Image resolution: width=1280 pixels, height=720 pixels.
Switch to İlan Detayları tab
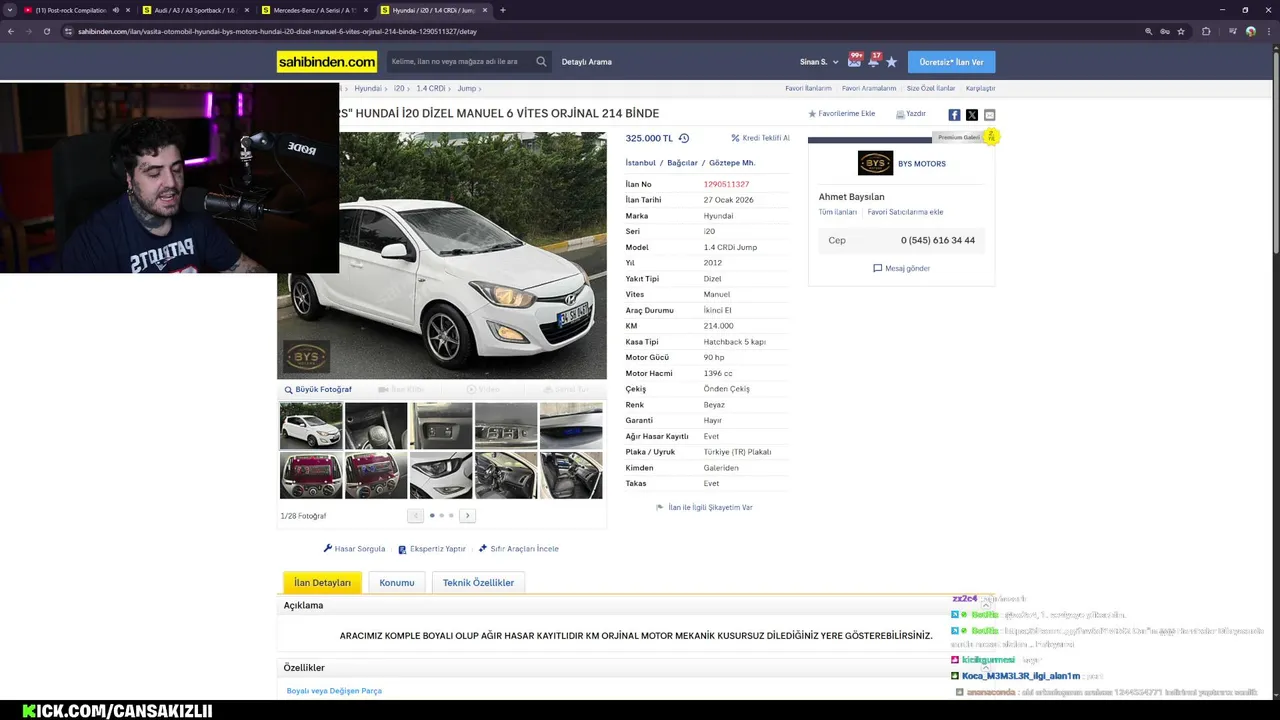tap(322, 583)
